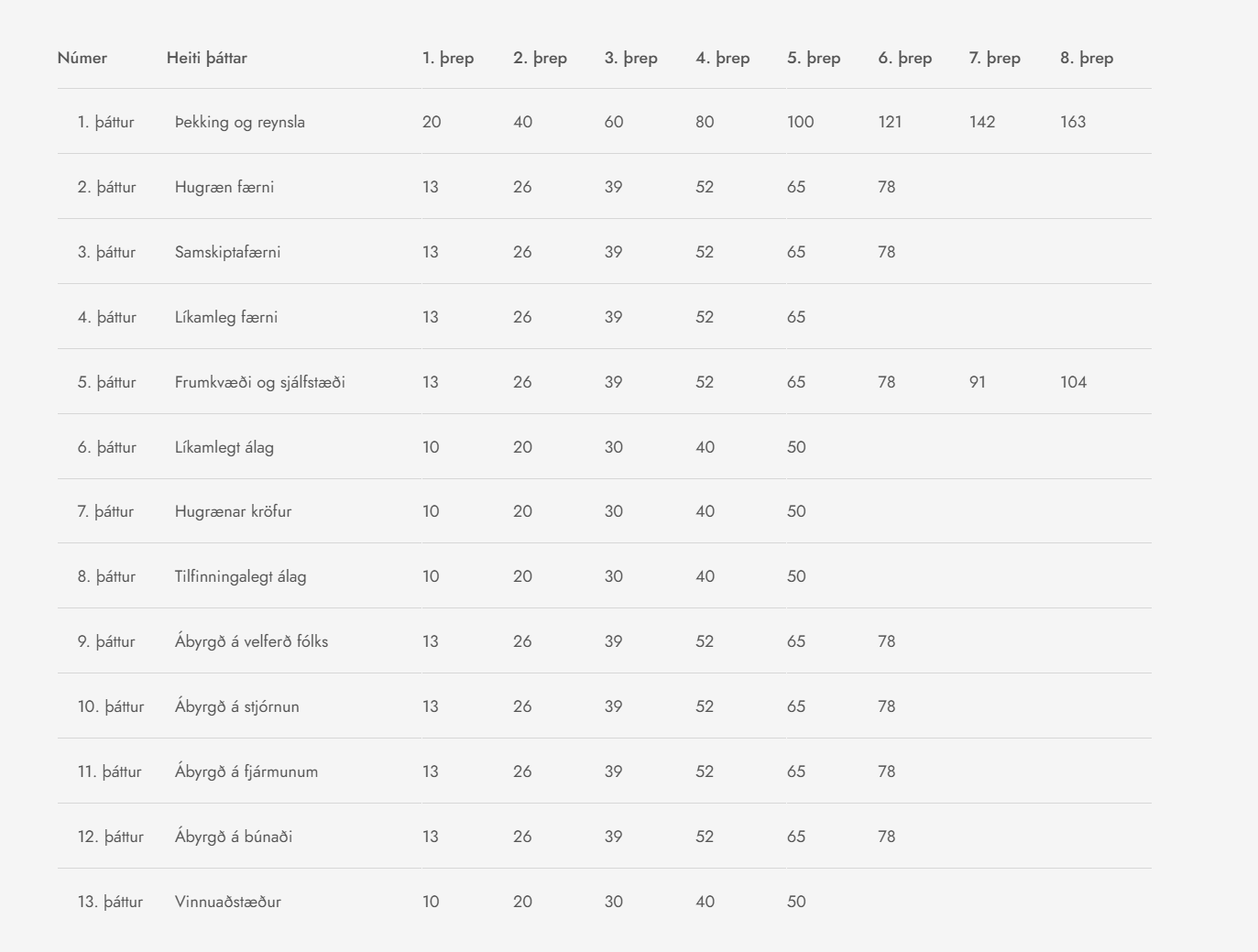
Task: Select the "5. þrep" column header
Action: click(x=814, y=58)
